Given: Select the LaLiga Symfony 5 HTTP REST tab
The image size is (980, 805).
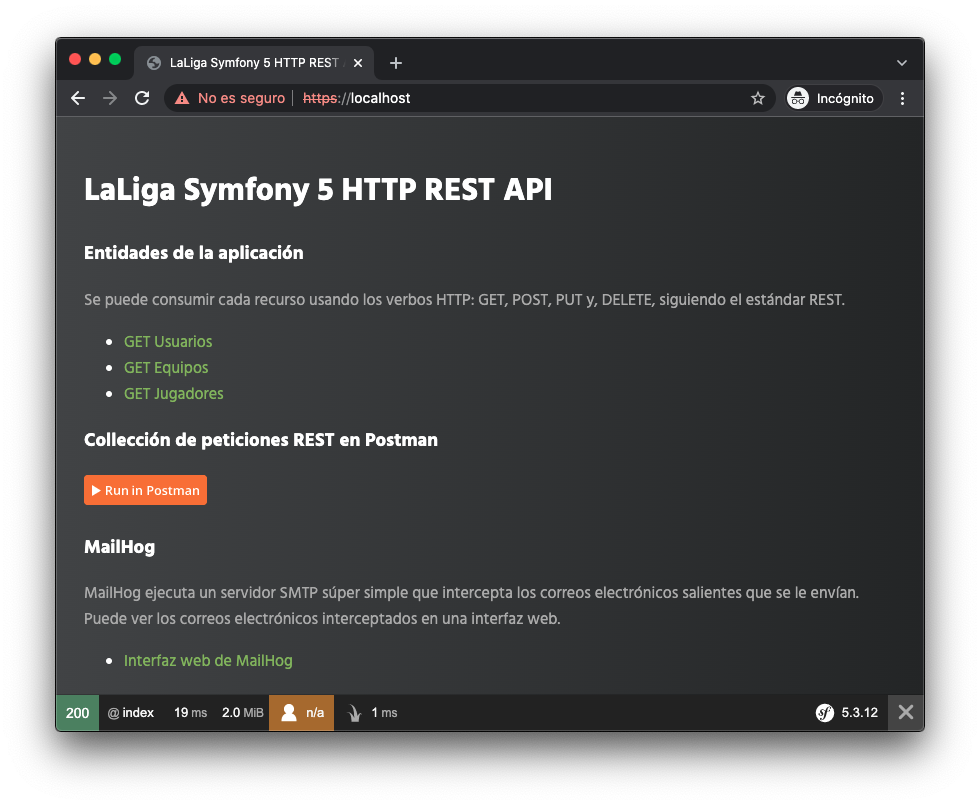Looking at the screenshot, I should tap(254, 63).
